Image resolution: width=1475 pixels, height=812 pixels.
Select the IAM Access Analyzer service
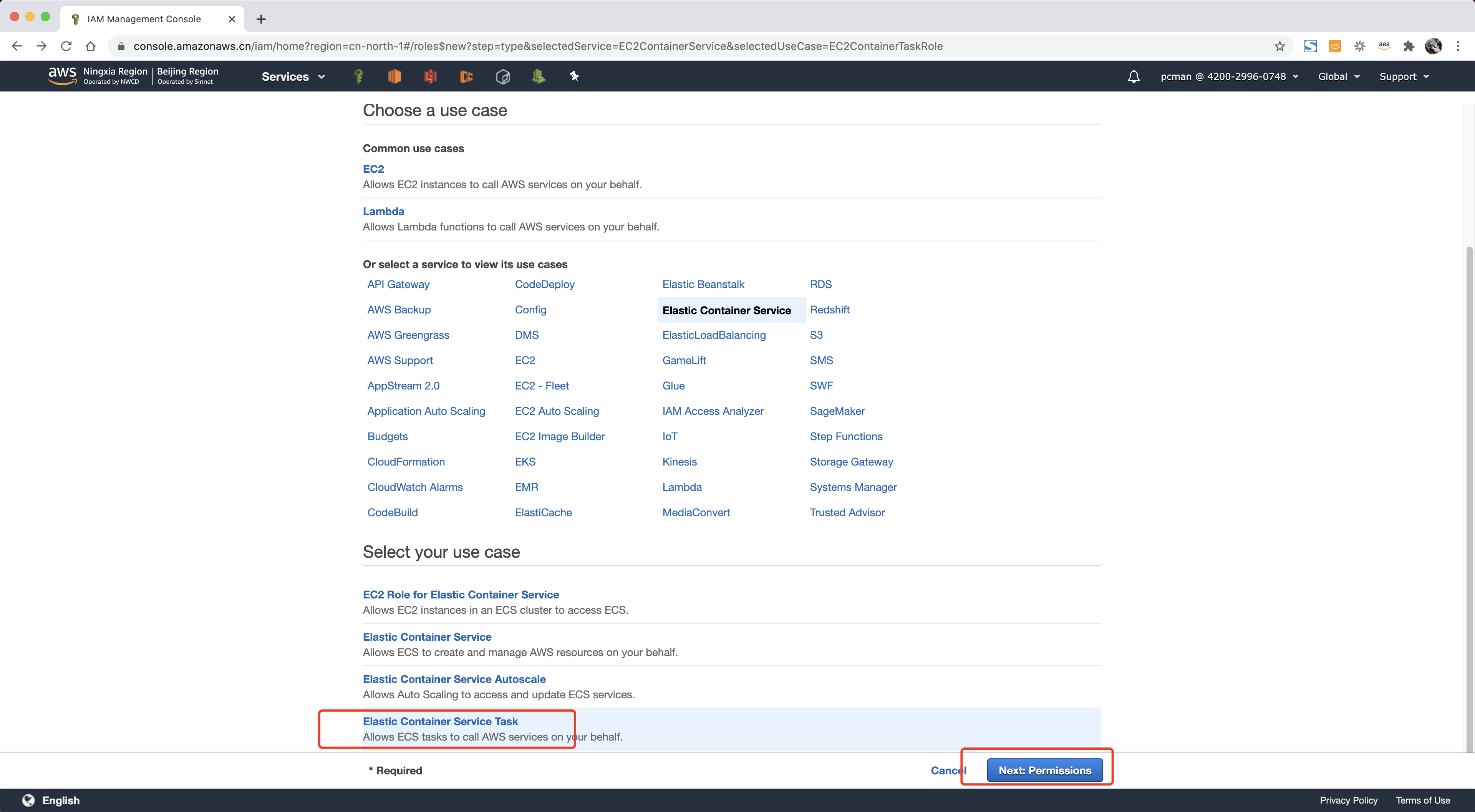coord(713,411)
